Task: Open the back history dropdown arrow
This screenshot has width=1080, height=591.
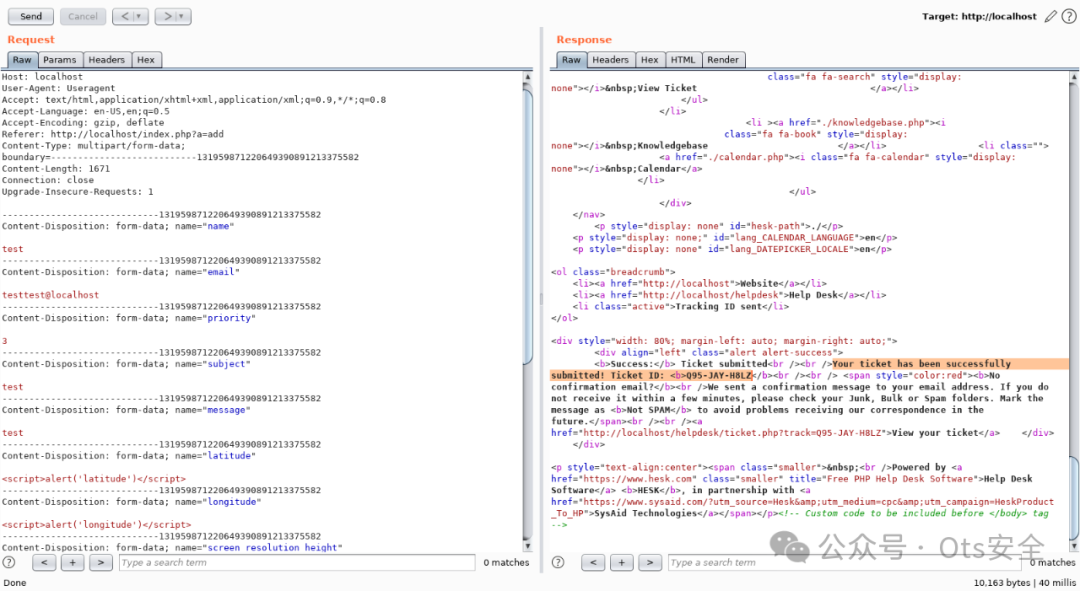Action: [140, 16]
